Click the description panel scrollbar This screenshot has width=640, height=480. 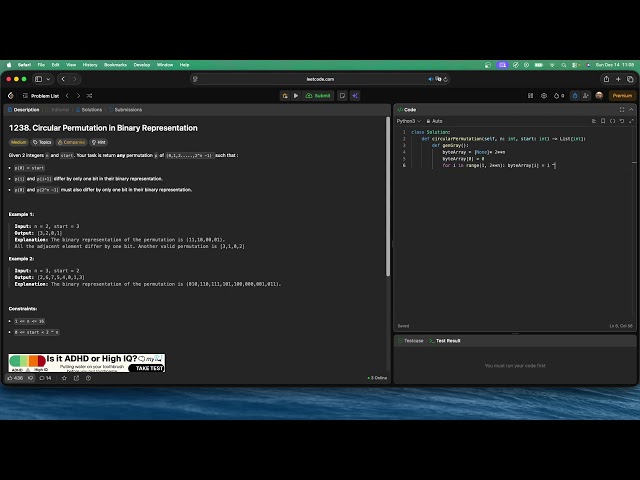388,197
